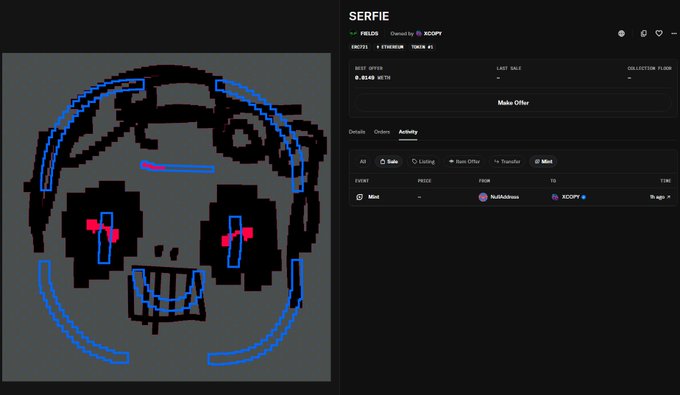Click the Mint event icon in the activity row
Screen dimensions: 680x395
(x=360, y=197)
